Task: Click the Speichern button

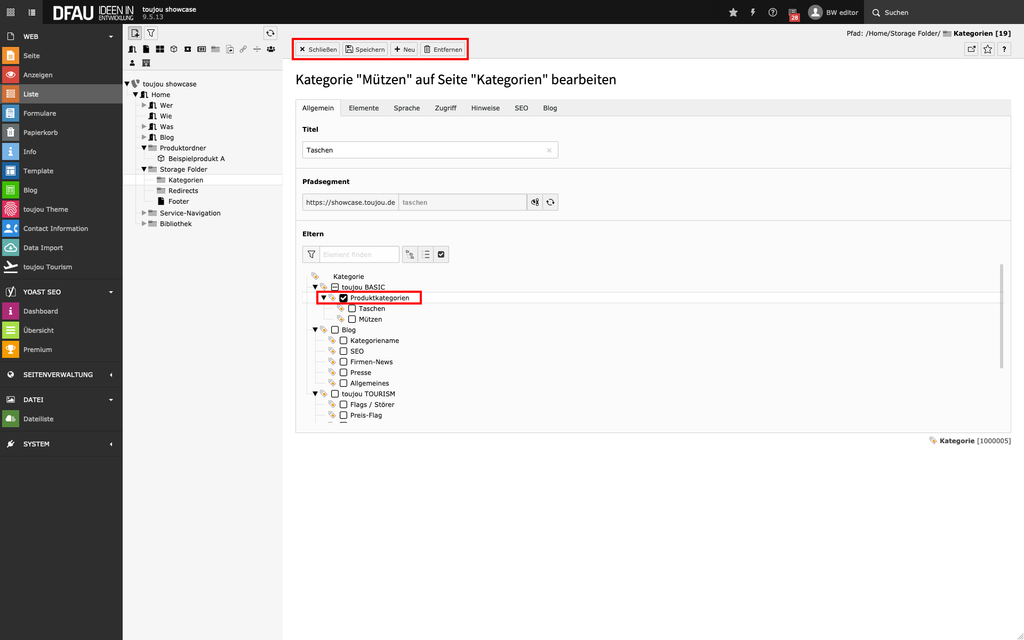Action: (364, 49)
